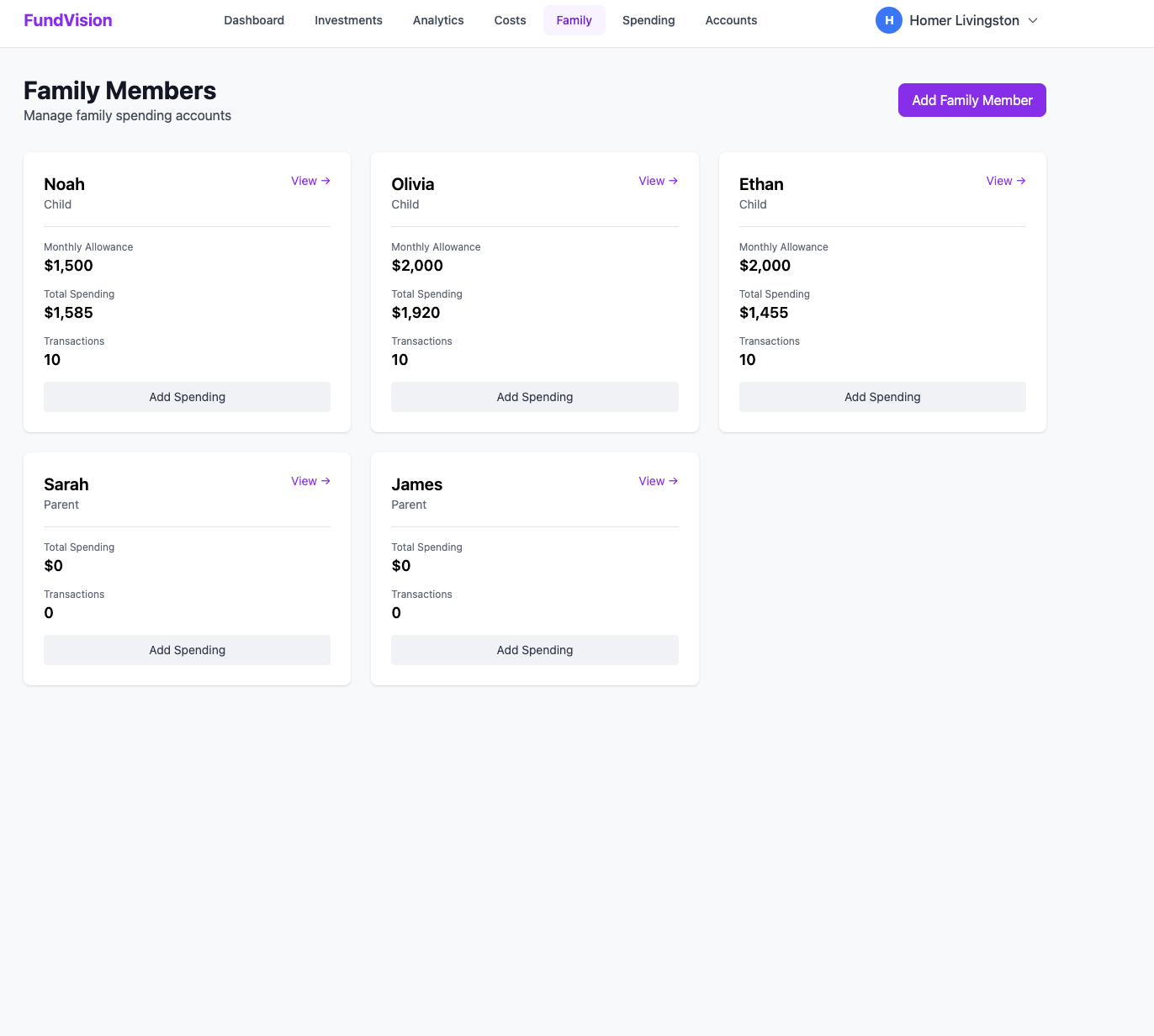Open the Dashboard tab
This screenshot has height=1036, width=1154.
254,20
